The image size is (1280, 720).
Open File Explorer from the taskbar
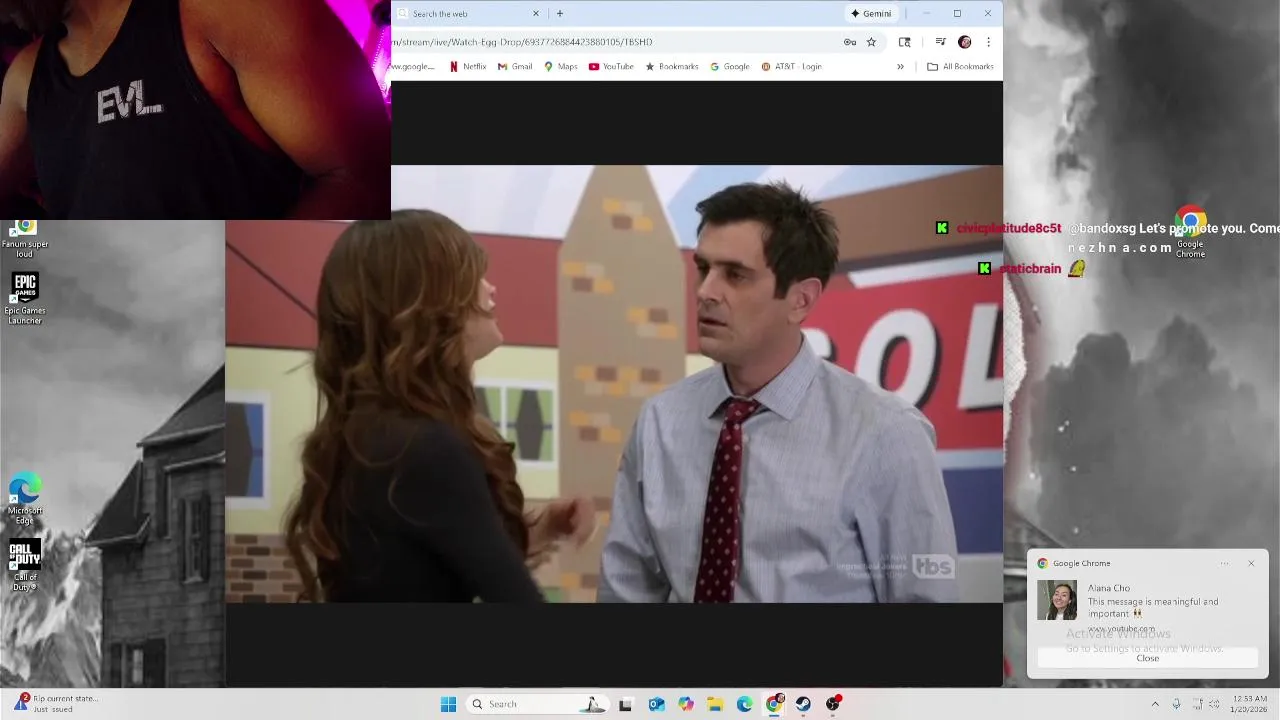click(x=715, y=704)
